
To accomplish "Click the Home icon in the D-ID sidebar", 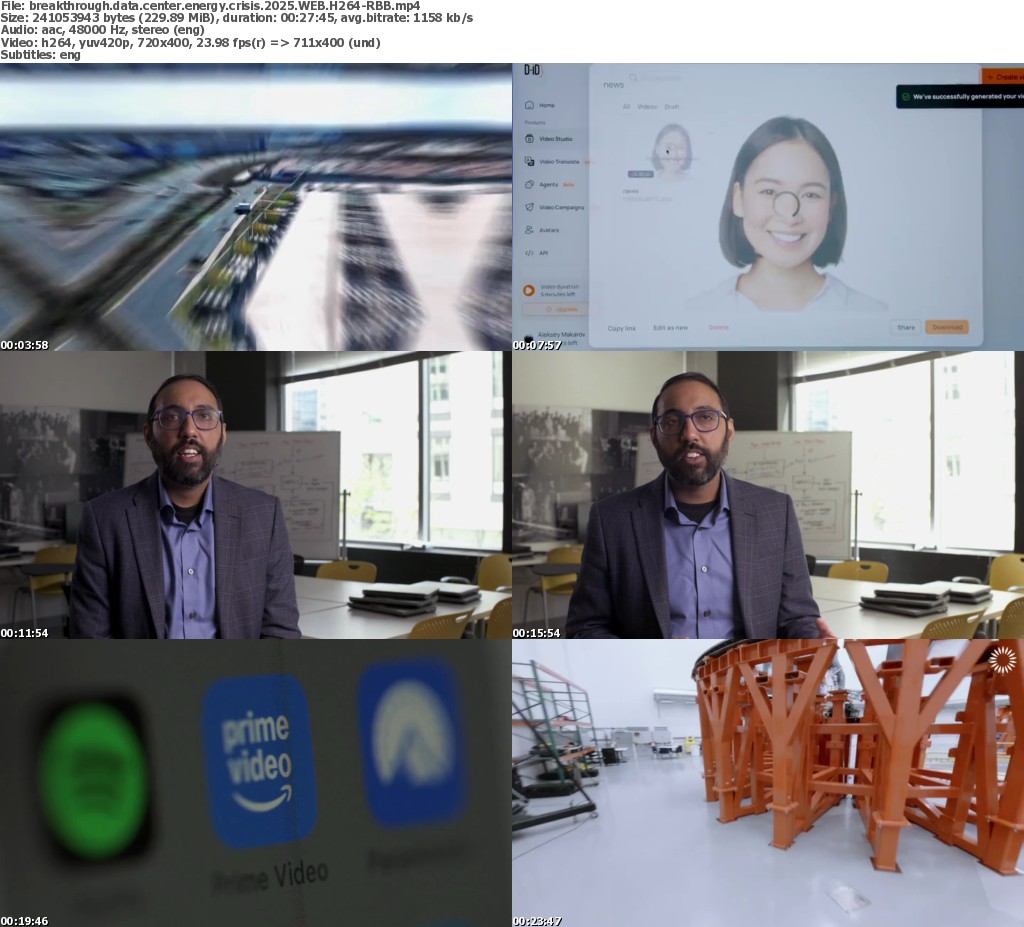I will coord(528,105).
